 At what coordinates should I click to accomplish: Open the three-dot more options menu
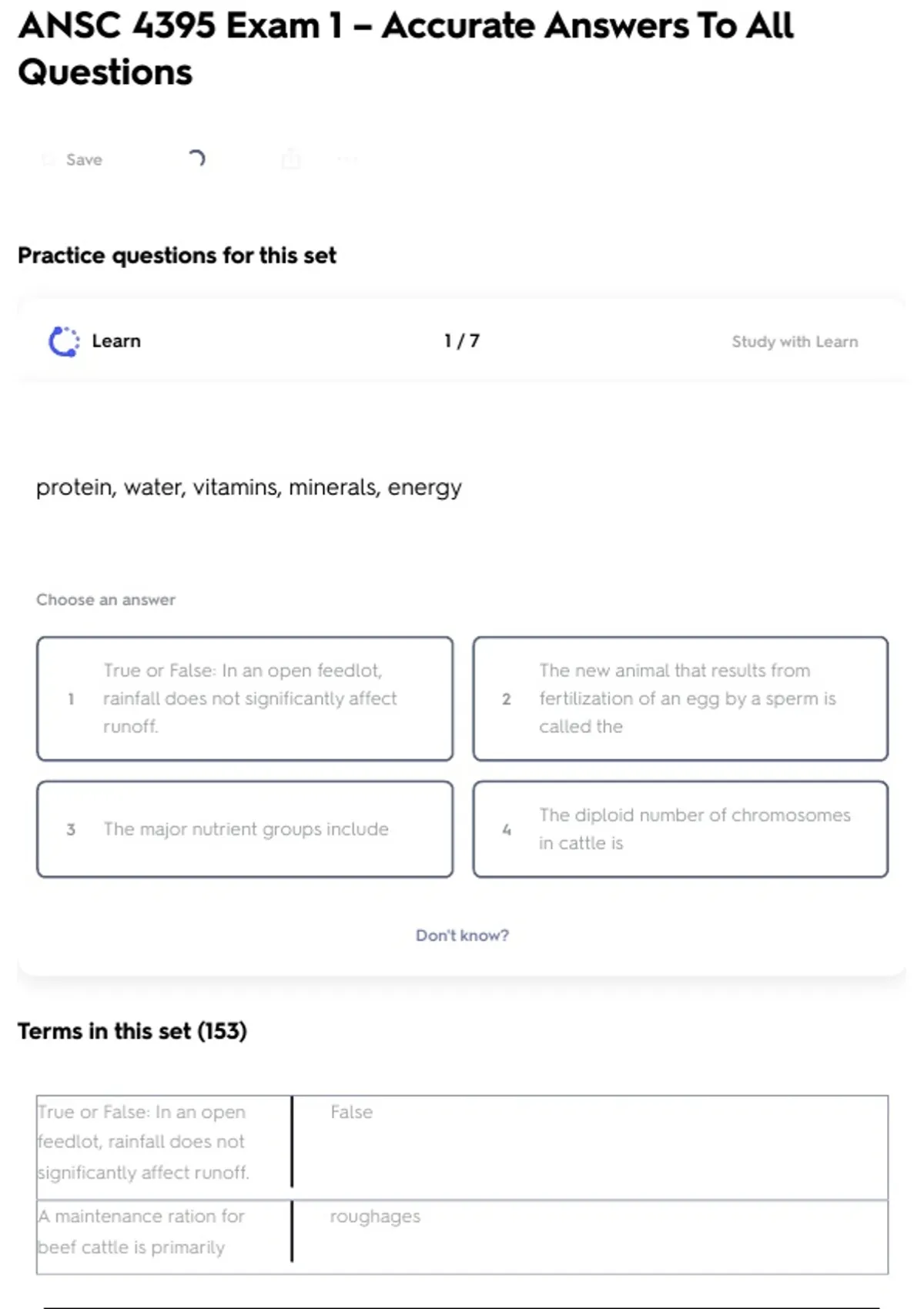pyautogui.click(x=347, y=159)
